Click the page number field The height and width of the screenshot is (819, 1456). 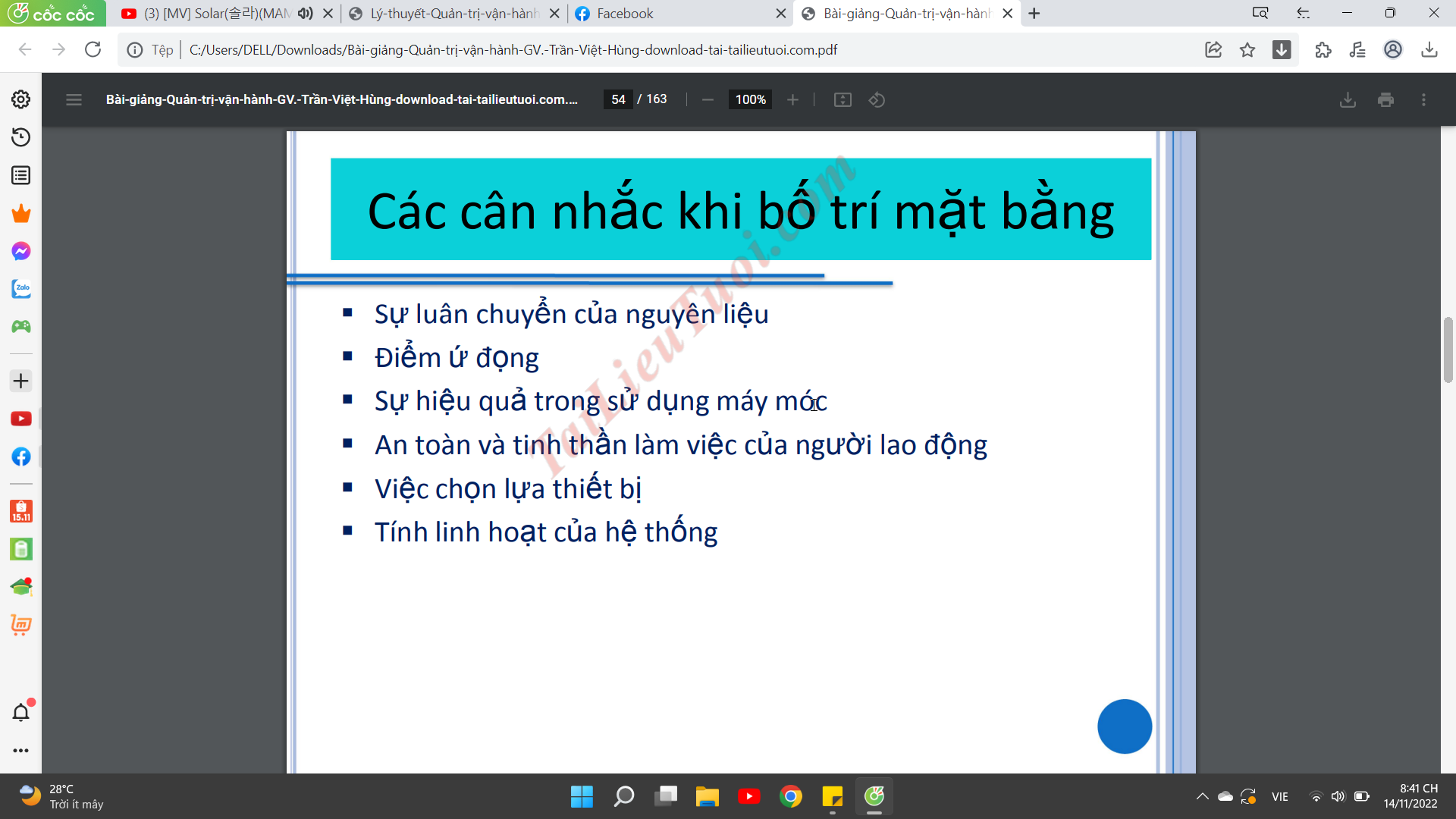click(618, 100)
